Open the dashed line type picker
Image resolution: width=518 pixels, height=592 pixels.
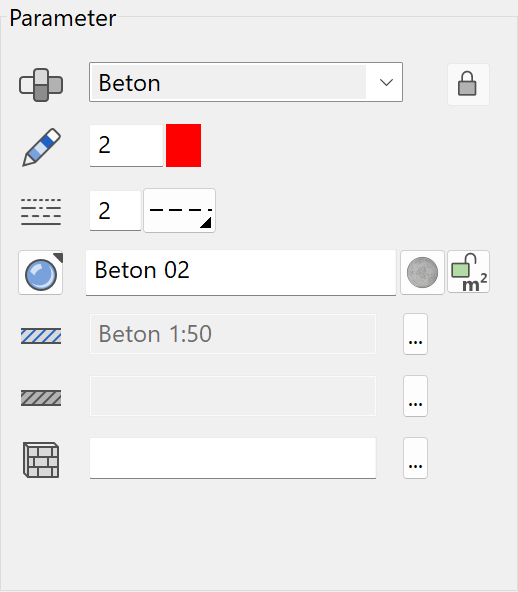coord(180,211)
